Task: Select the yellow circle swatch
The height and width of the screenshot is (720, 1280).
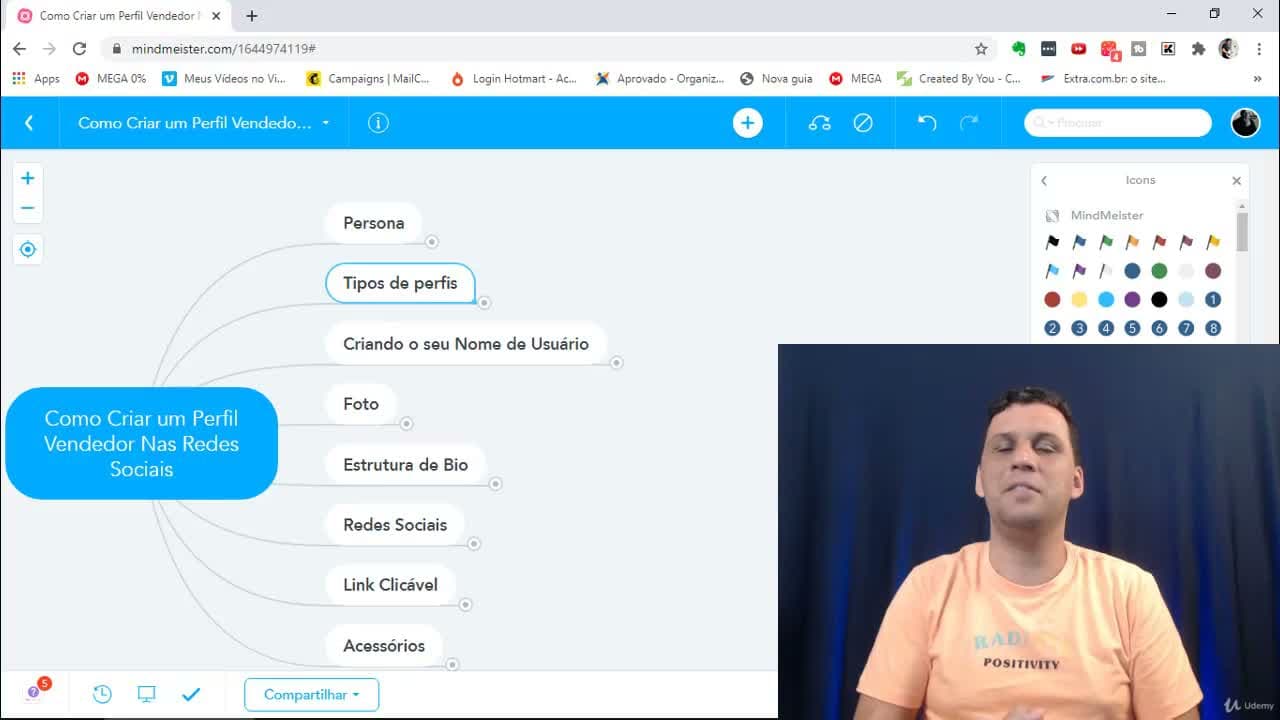Action: click(x=1079, y=299)
